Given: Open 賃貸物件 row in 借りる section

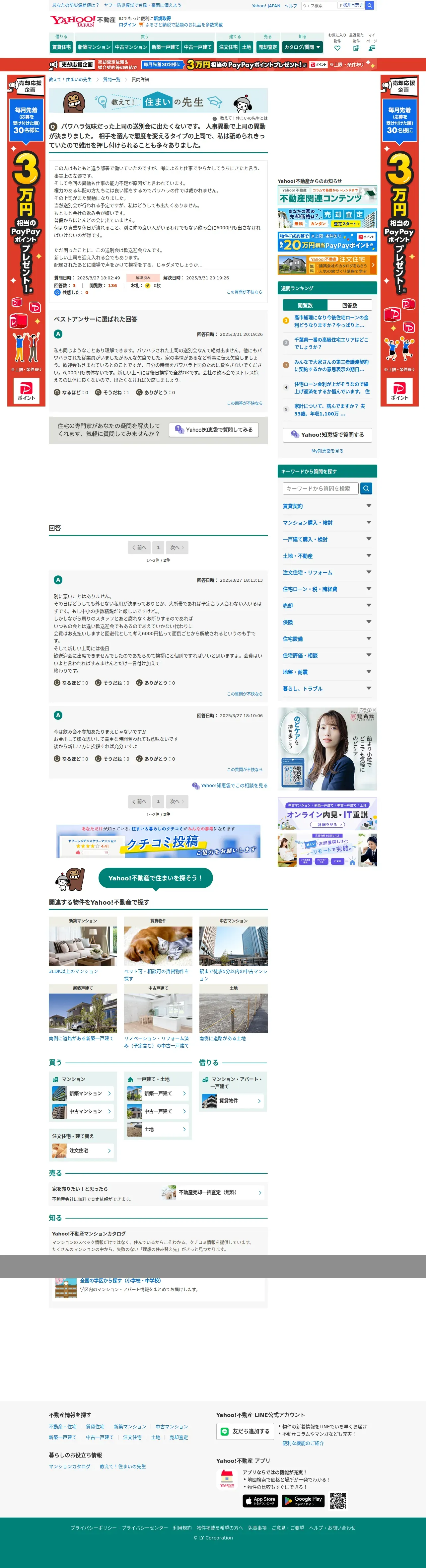Looking at the screenshot, I should click(233, 1100).
